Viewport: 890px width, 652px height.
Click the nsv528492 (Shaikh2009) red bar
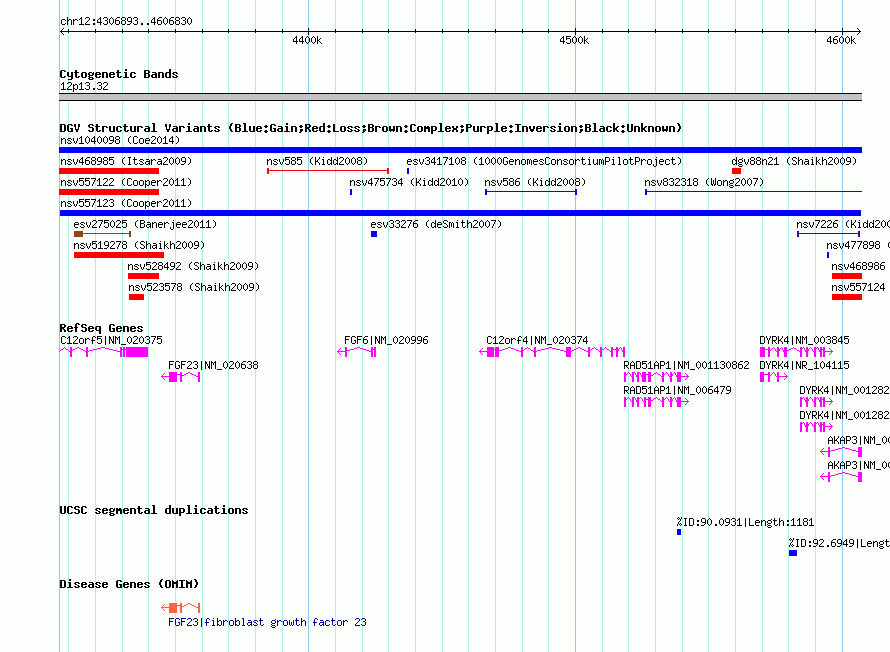coord(143,276)
